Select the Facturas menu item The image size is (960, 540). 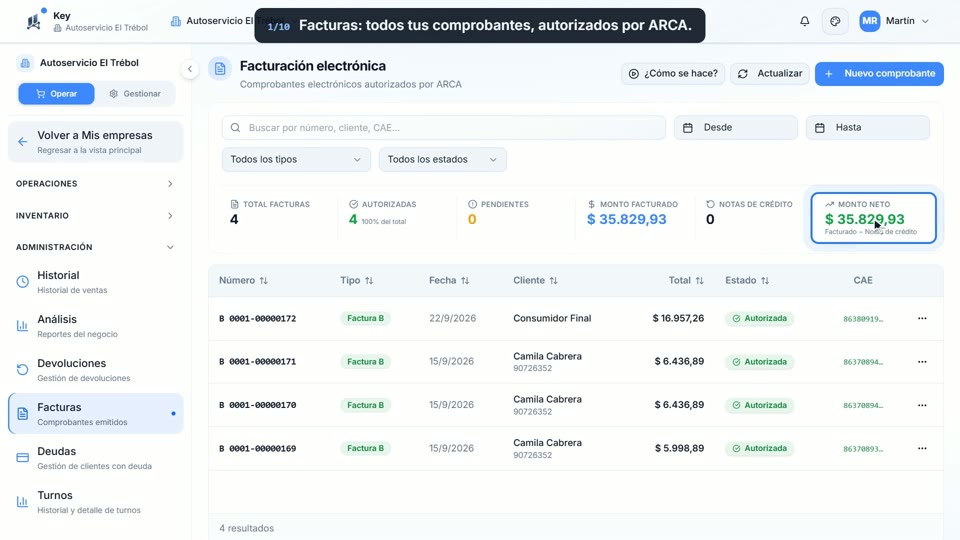[96, 414]
